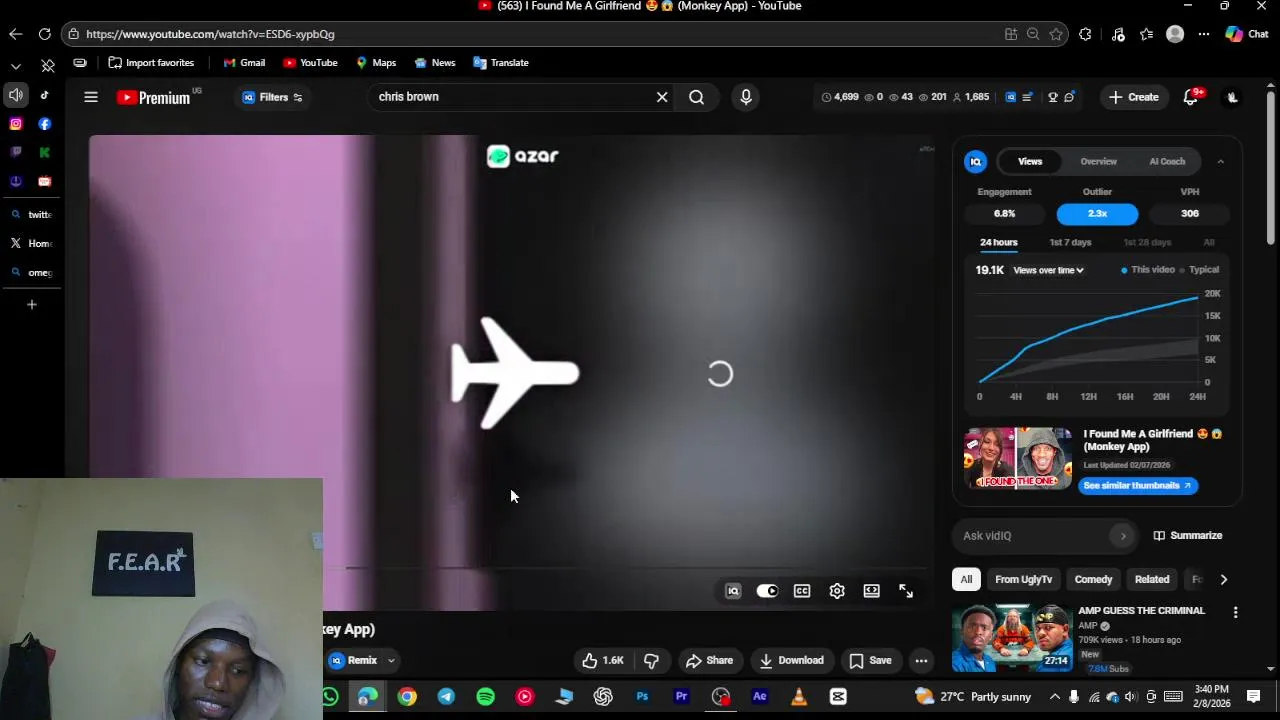Screen dimensions: 1280x720
Task: Open the Views over time dropdown
Action: tap(1048, 270)
